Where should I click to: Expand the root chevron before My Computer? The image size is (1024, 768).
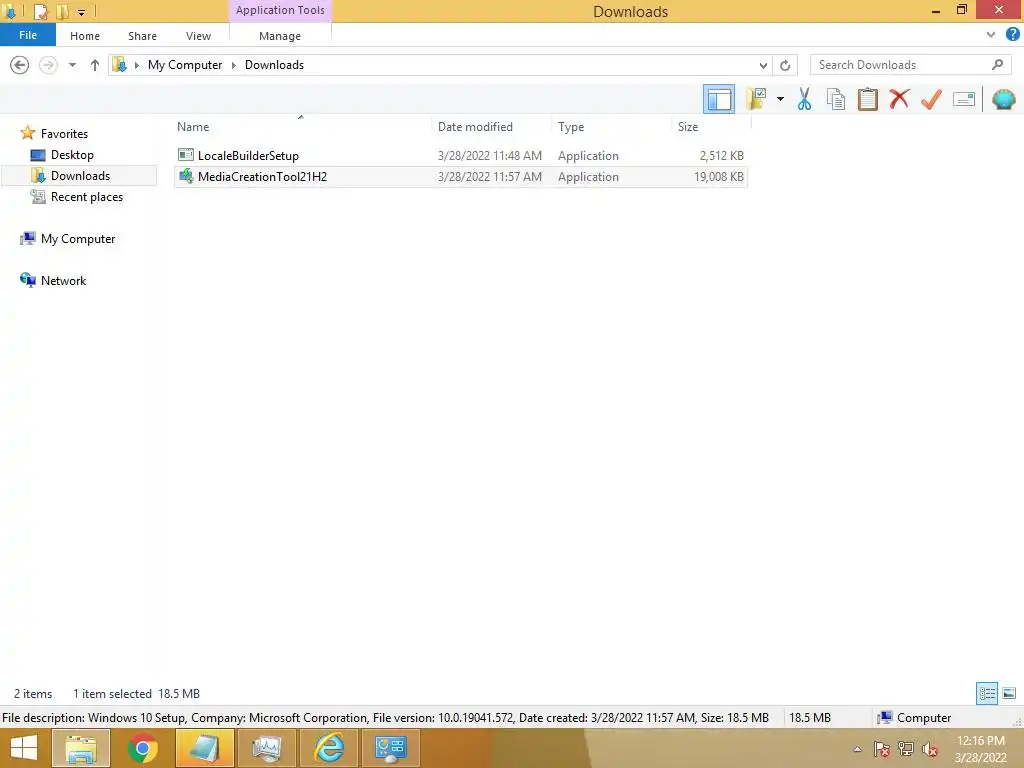tap(136, 65)
